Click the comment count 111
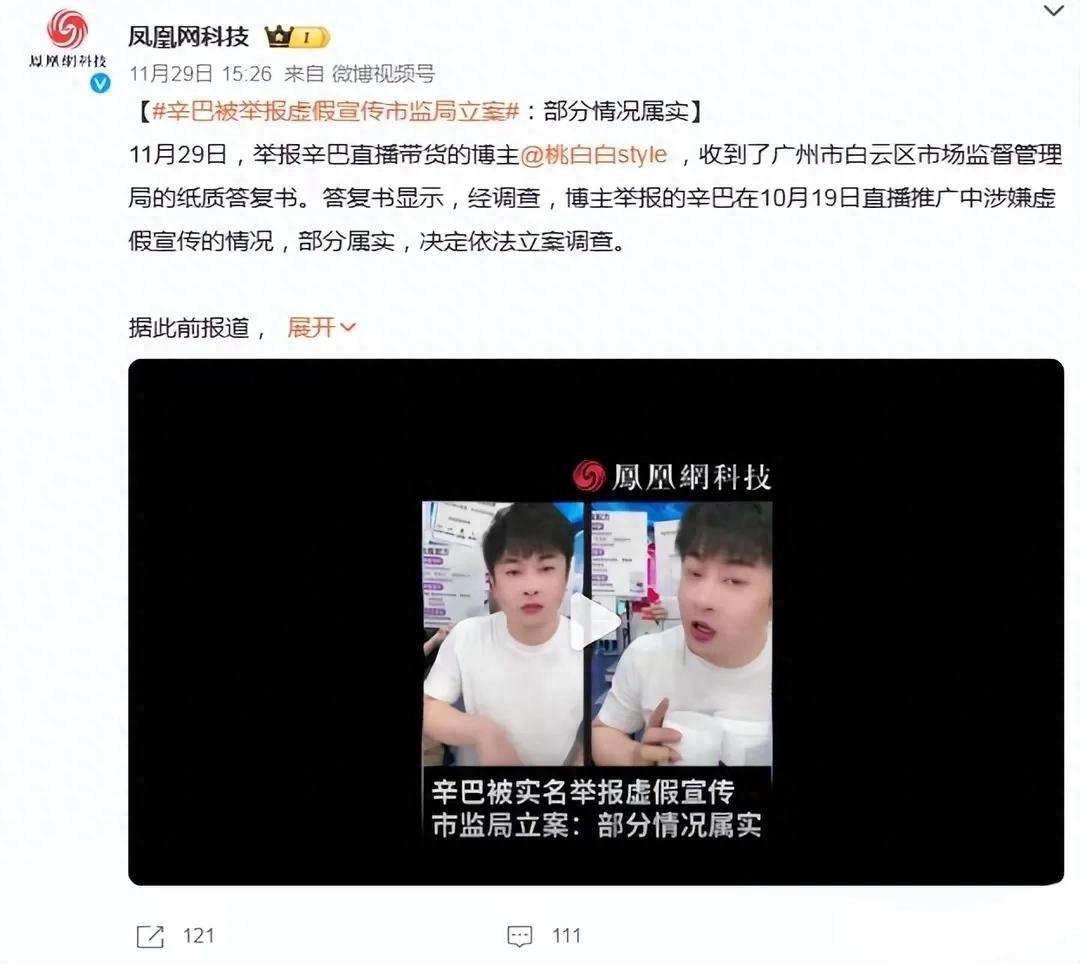This screenshot has height=964, width=1080. pyautogui.click(x=566, y=936)
